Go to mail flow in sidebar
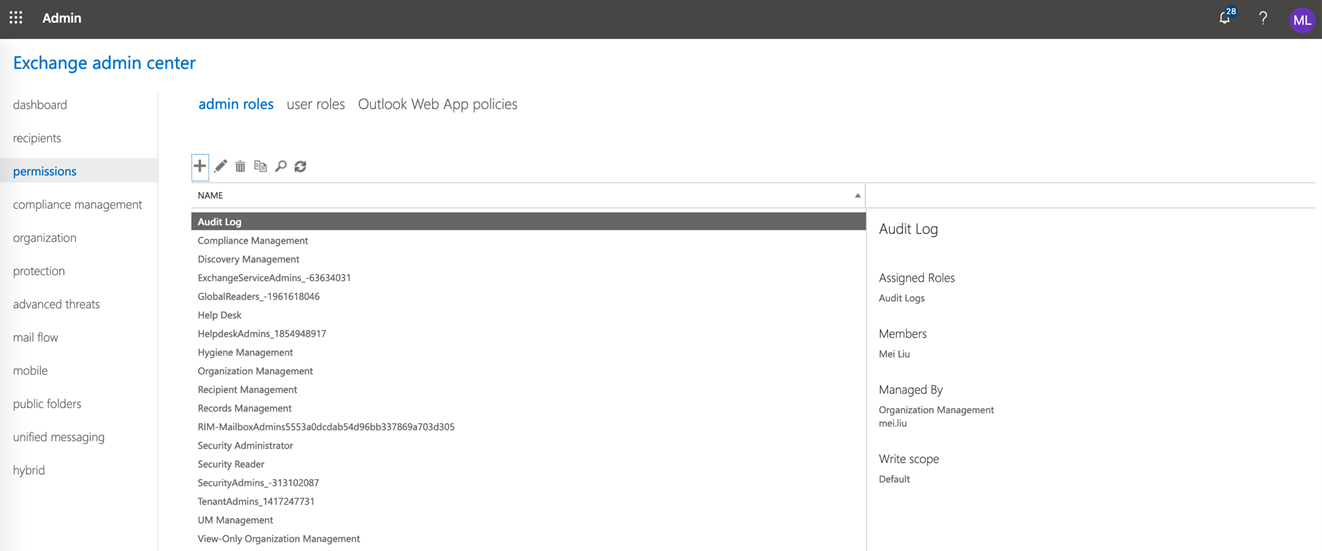 36,337
